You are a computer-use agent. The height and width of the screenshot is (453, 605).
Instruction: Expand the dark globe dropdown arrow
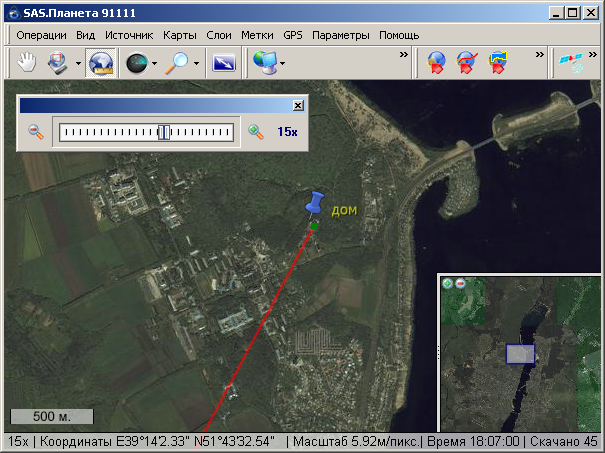tap(154, 64)
